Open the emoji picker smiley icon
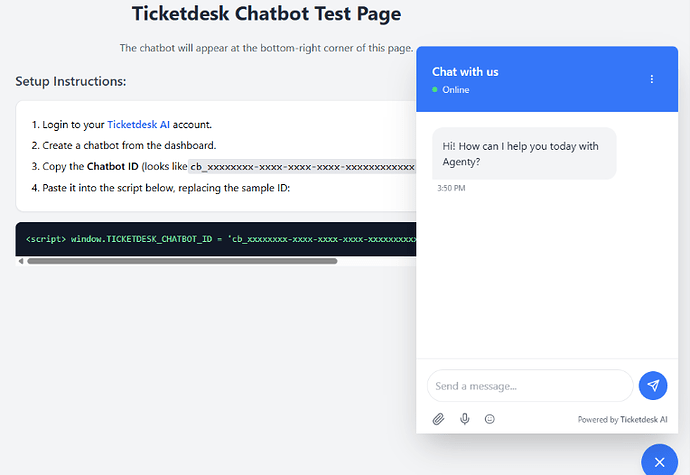Viewport: 690px width, 475px height. 489,419
